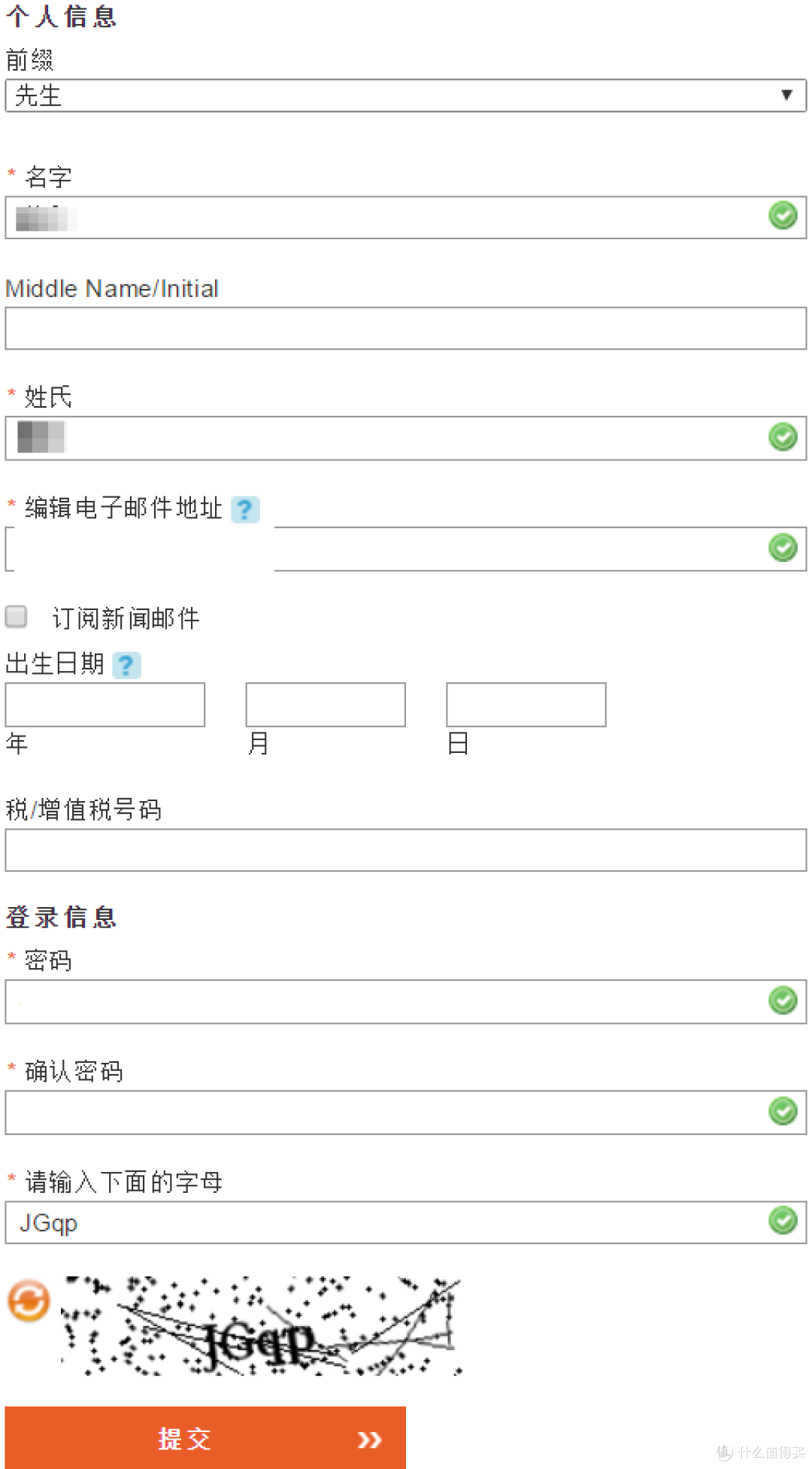
Task: Click the orange refresh captcha icon
Action: 29,1301
